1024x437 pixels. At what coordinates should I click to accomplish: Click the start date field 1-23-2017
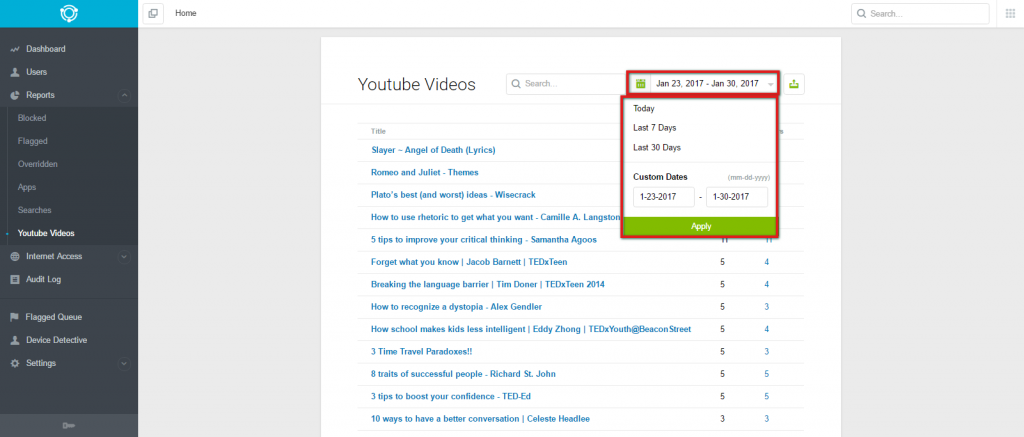click(664, 197)
